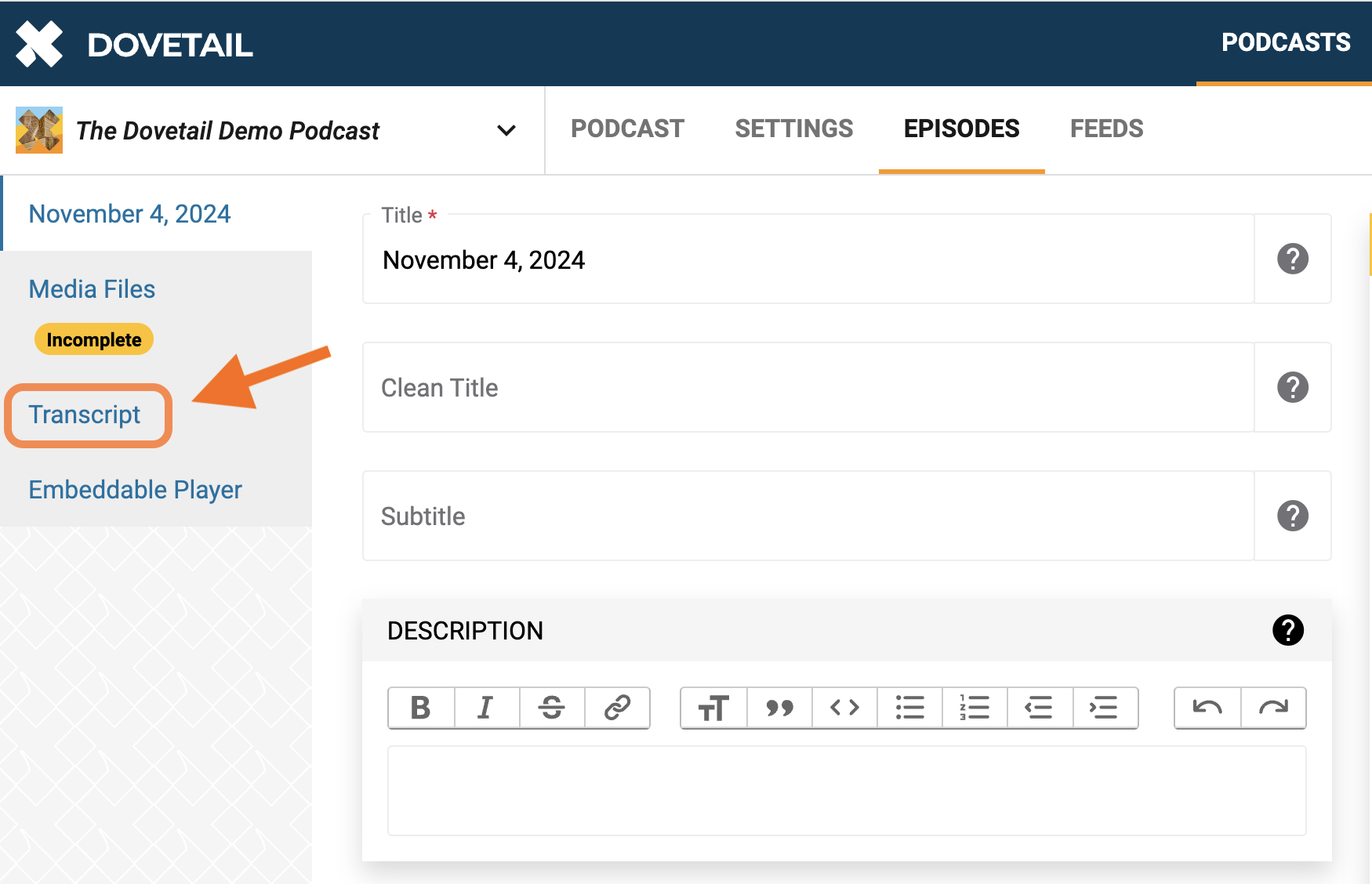Show help for Clean Title field
Screen dimensions: 1372x884
(1293, 387)
